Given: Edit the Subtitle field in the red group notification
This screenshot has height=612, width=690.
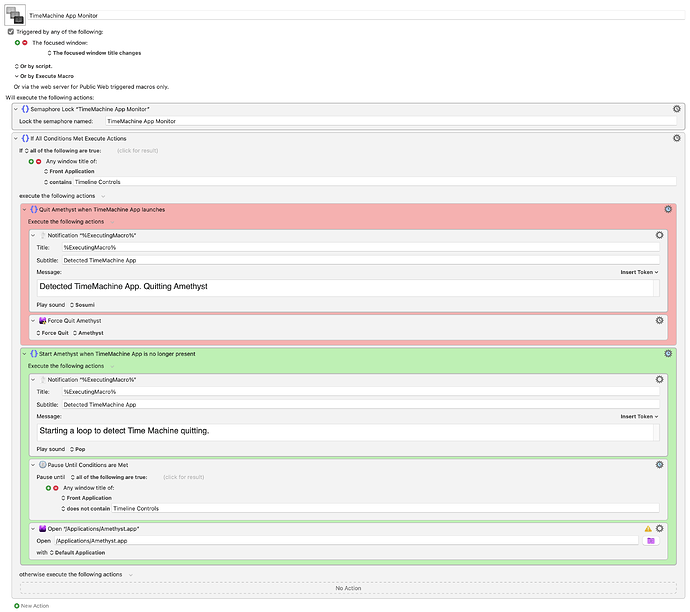Looking at the screenshot, I should pos(360,260).
